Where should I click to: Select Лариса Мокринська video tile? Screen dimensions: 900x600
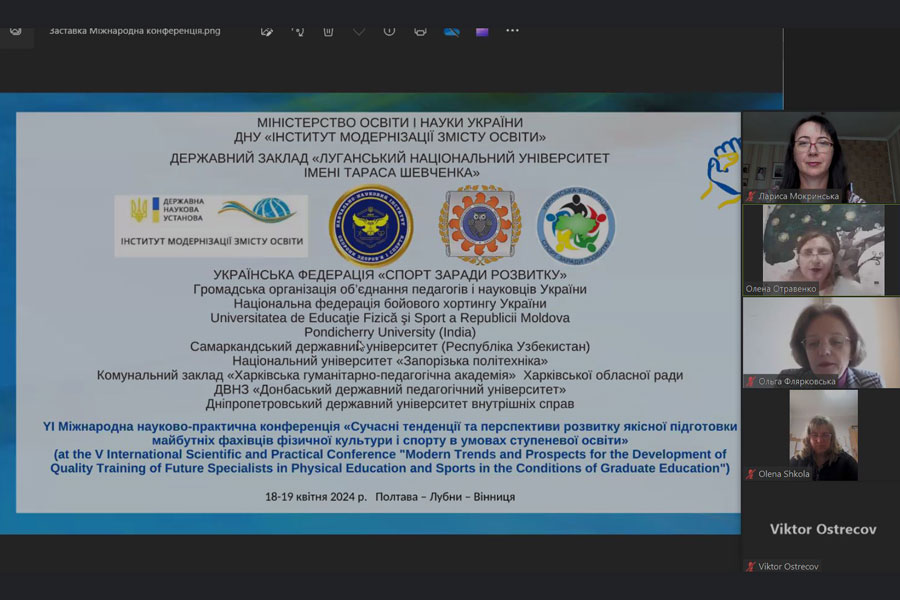[x=821, y=157]
